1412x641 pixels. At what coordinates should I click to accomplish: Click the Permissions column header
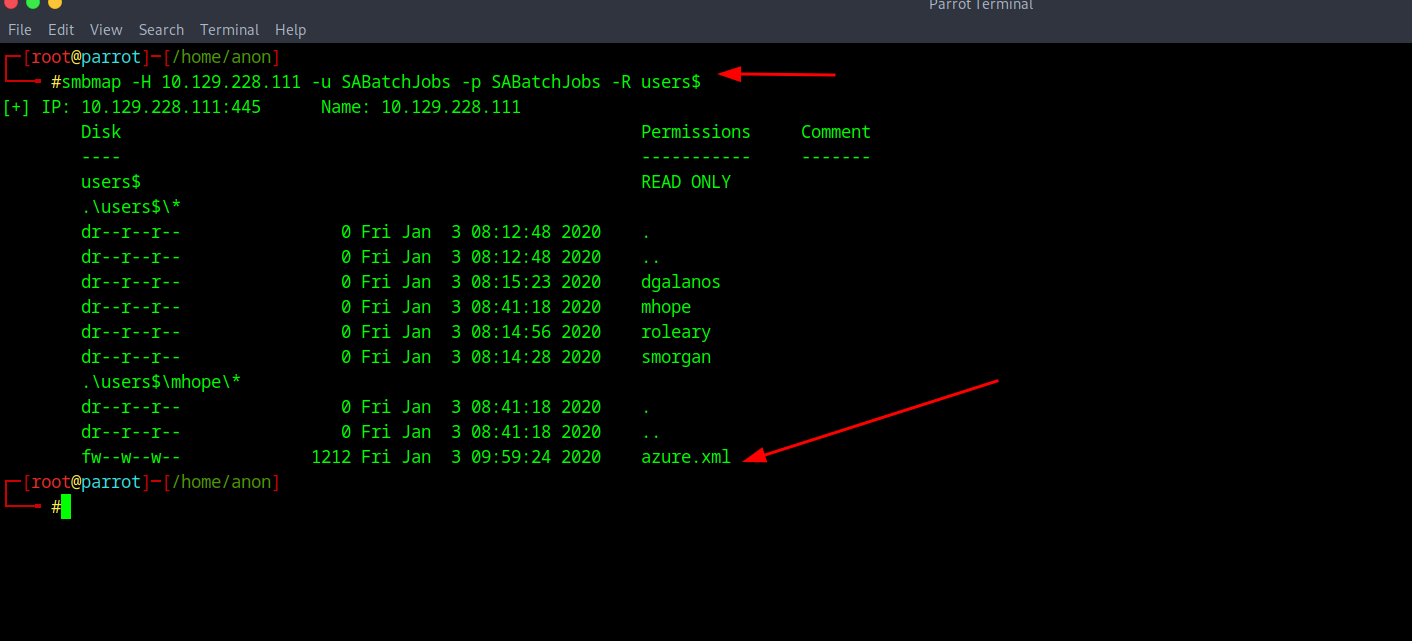696,132
